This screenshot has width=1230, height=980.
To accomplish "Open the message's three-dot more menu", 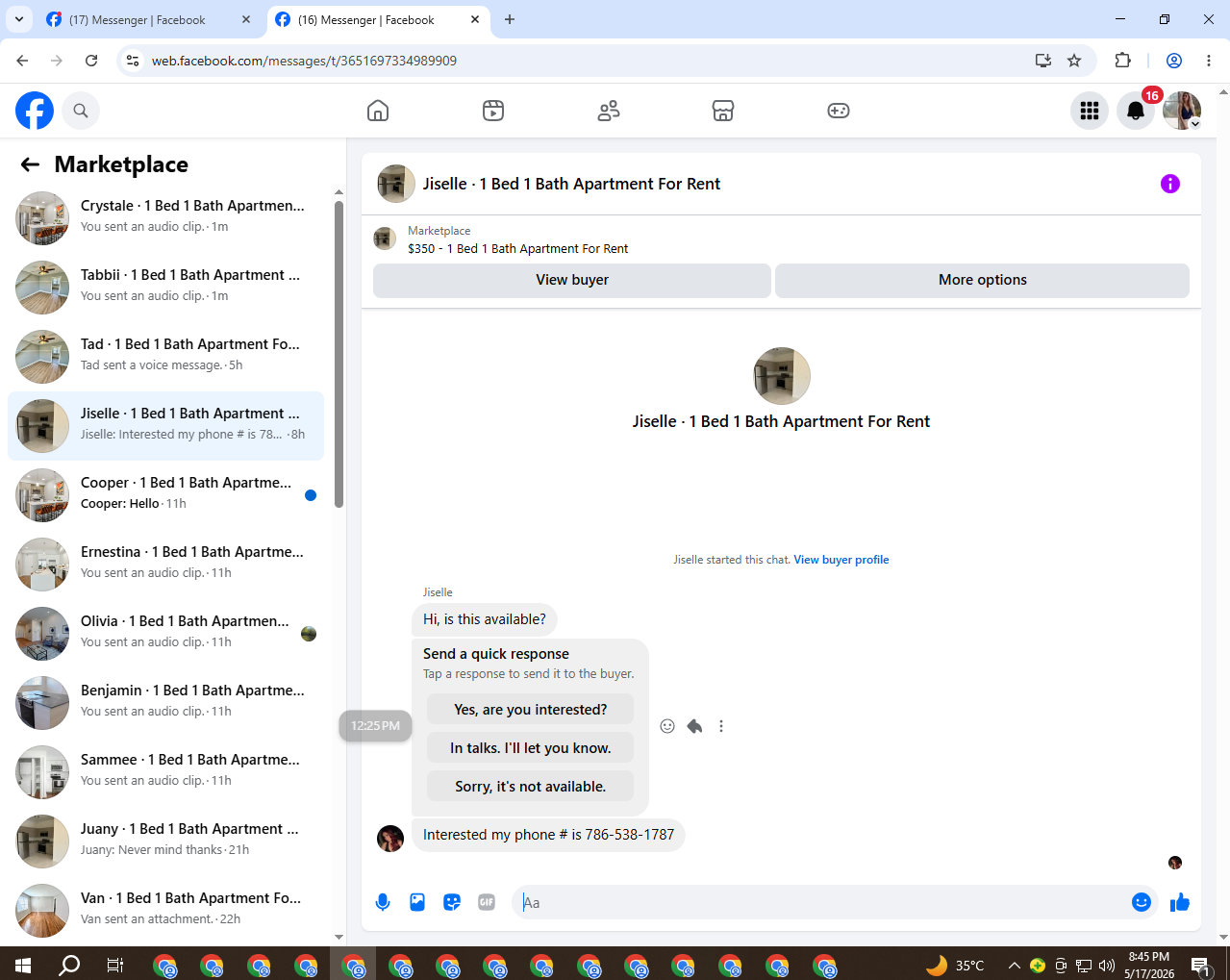I will (x=721, y=726).
